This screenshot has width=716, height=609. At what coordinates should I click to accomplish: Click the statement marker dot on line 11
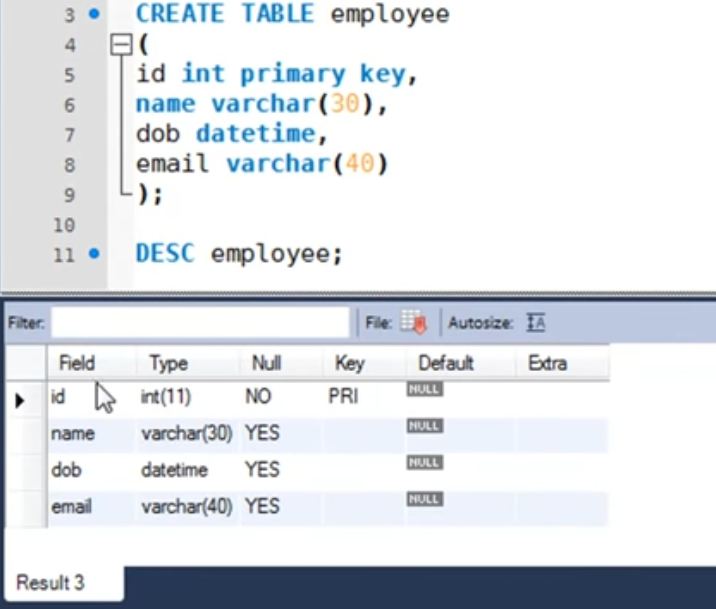pos(94,253)
